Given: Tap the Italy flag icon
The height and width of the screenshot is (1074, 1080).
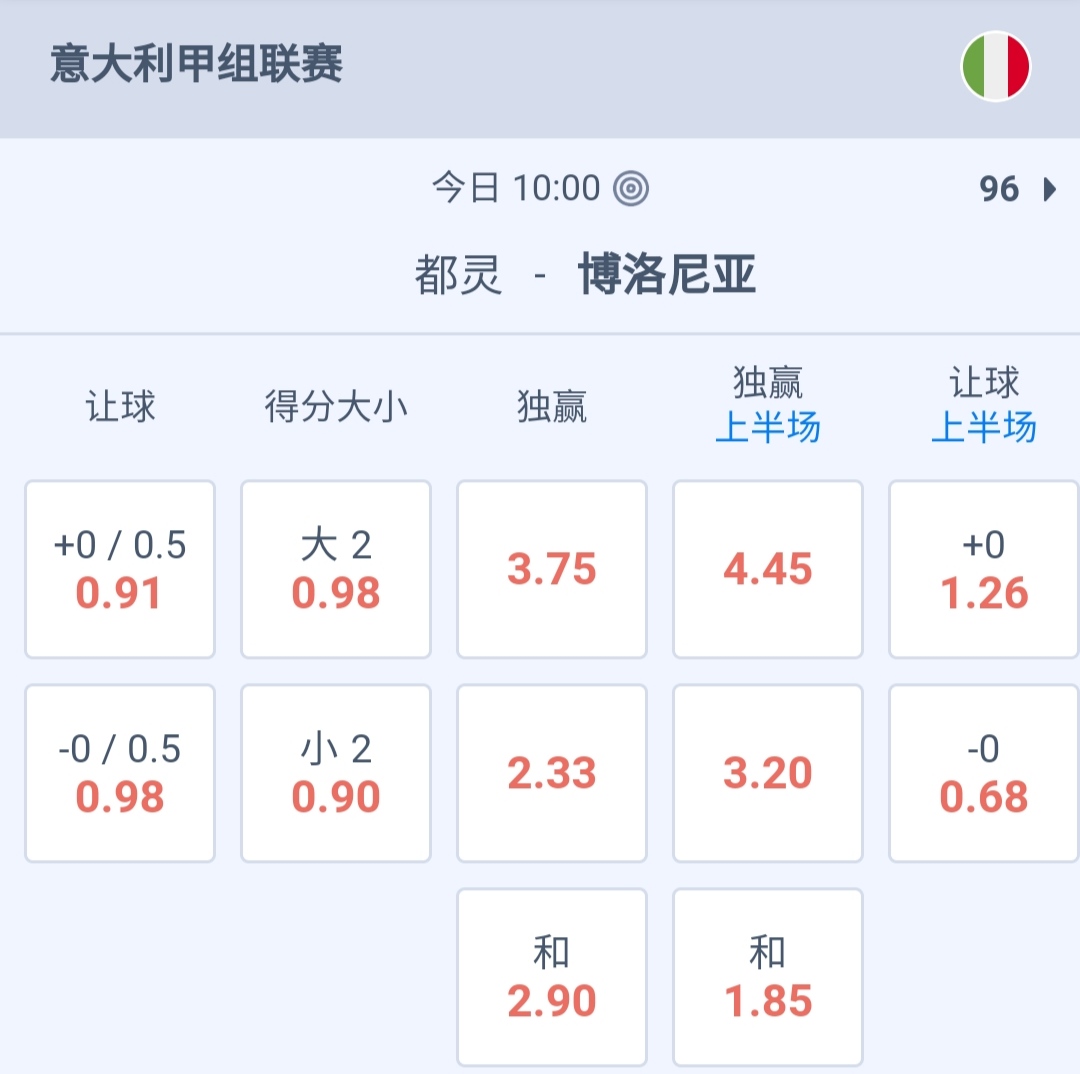Looking at the screenshot, I should point(995,66).
